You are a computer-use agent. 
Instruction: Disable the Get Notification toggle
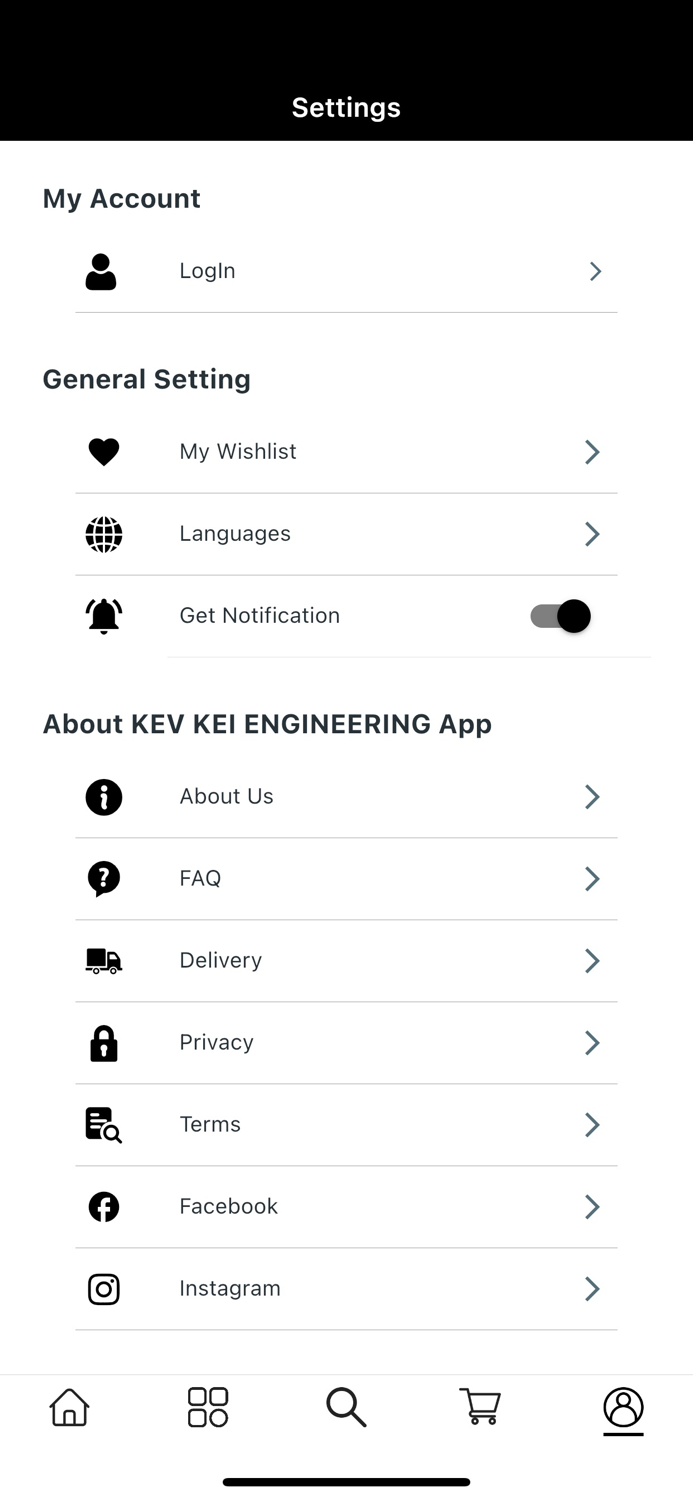[x=558, y=616]
